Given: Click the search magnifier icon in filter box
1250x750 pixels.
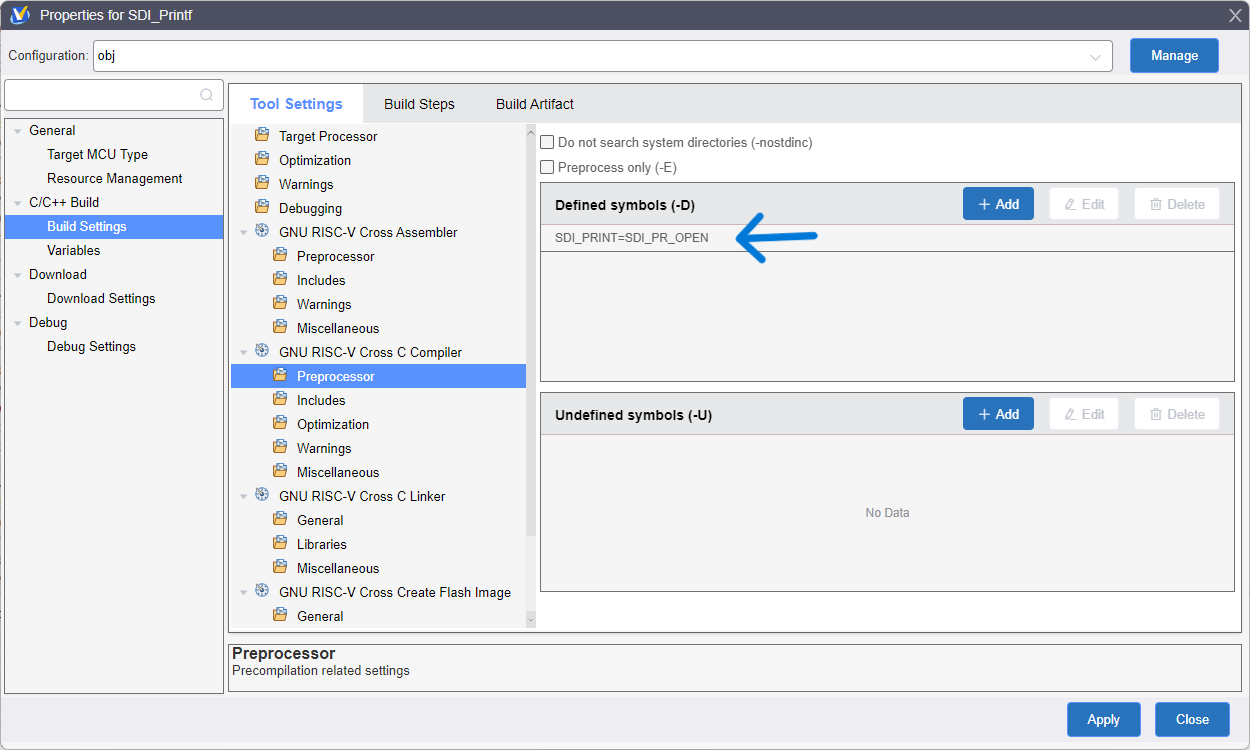Looking at the screenshot, I should (206, 95).
